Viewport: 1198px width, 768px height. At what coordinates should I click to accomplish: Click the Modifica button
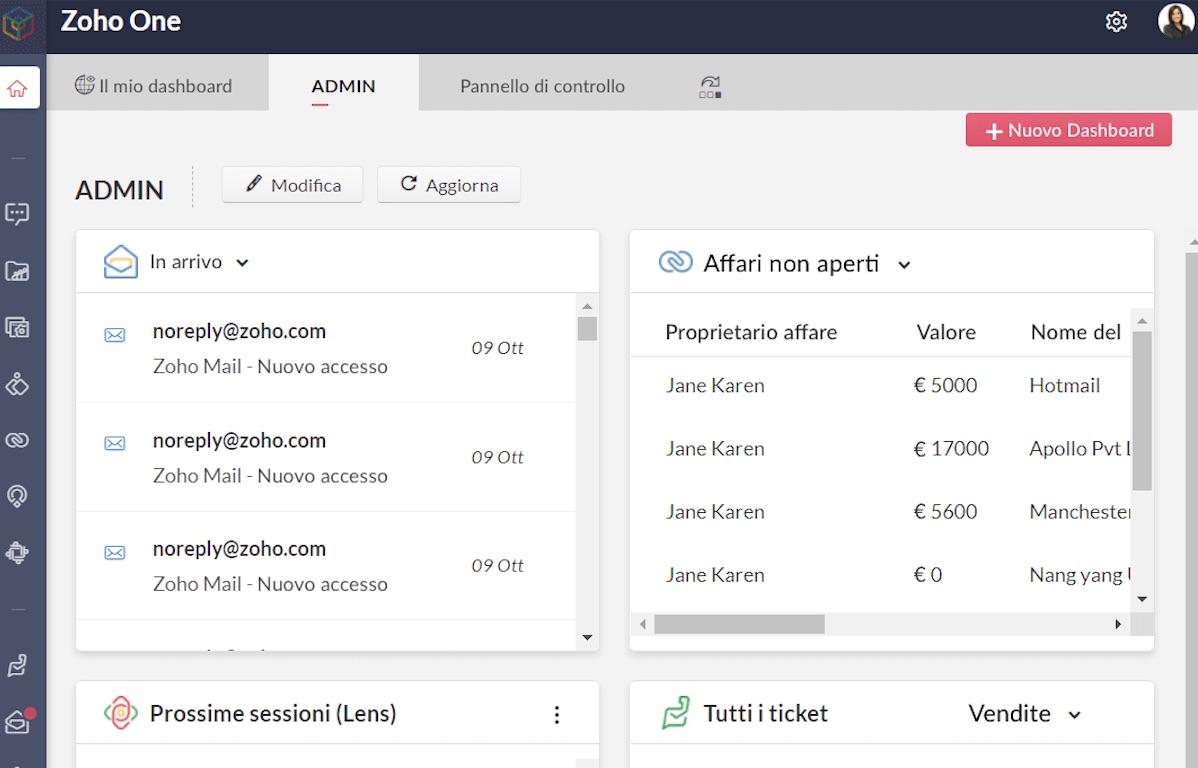click(292, 185)
